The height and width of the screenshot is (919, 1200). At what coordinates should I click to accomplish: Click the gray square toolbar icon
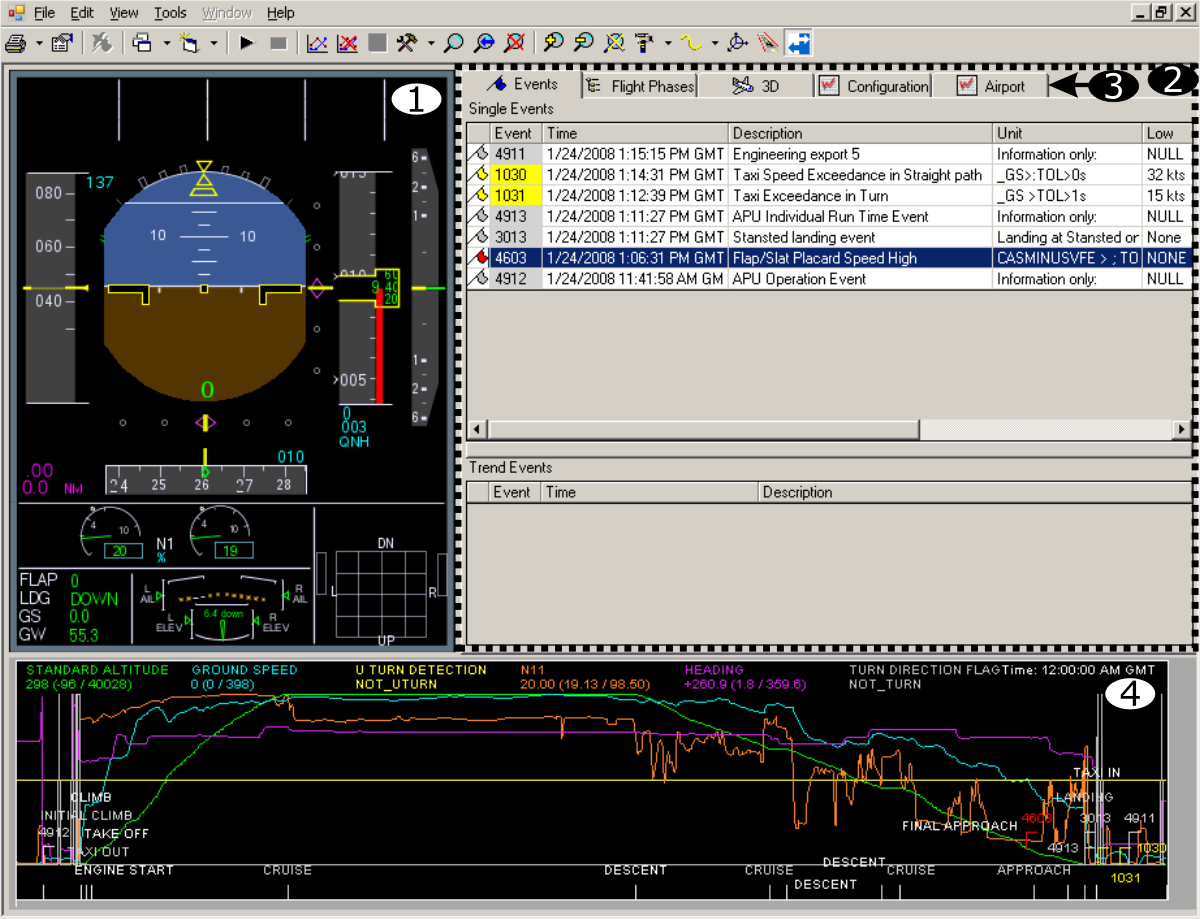(x=377, y=43)
